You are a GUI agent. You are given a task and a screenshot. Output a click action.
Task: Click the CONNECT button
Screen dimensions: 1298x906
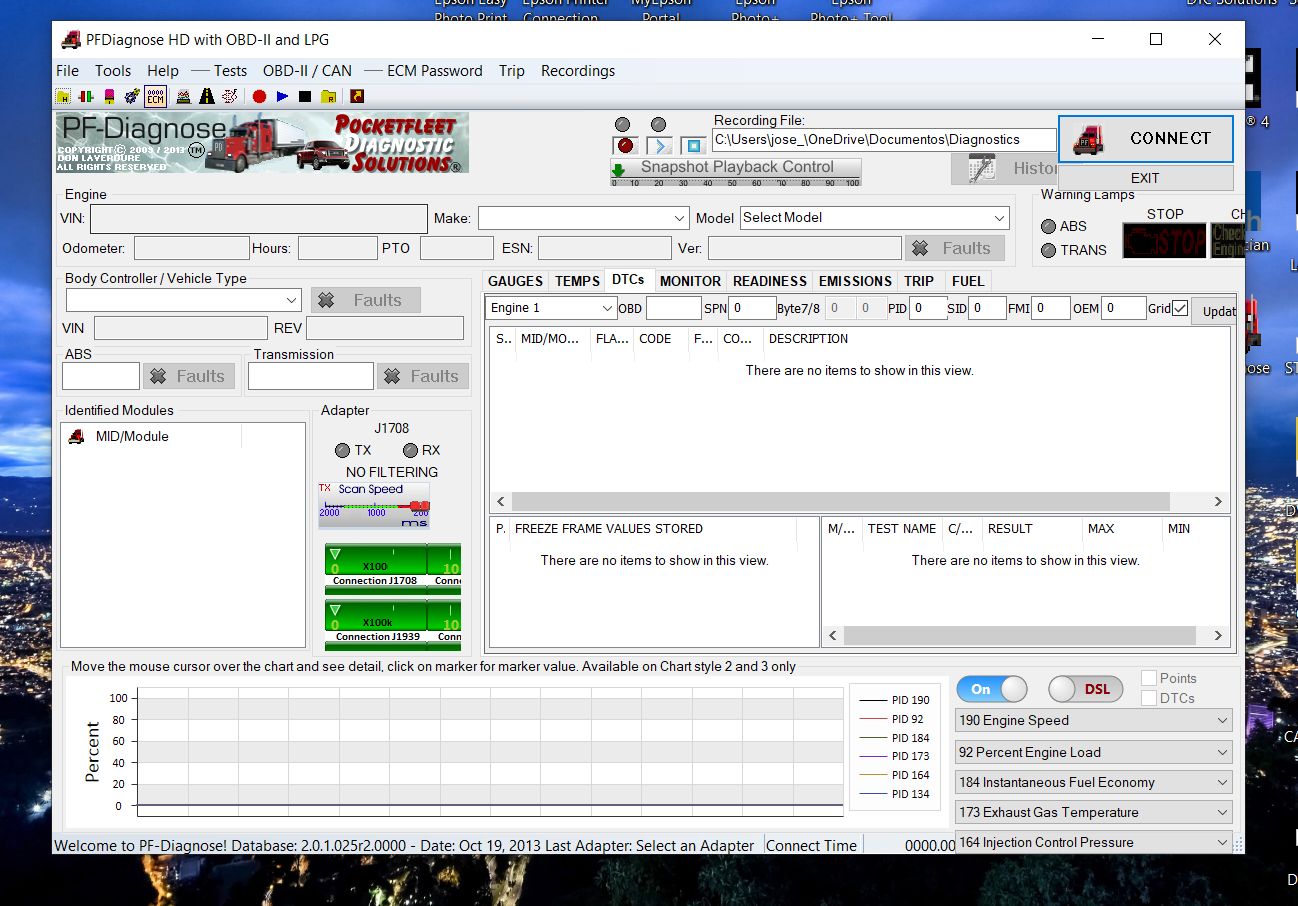(1146, 139)
